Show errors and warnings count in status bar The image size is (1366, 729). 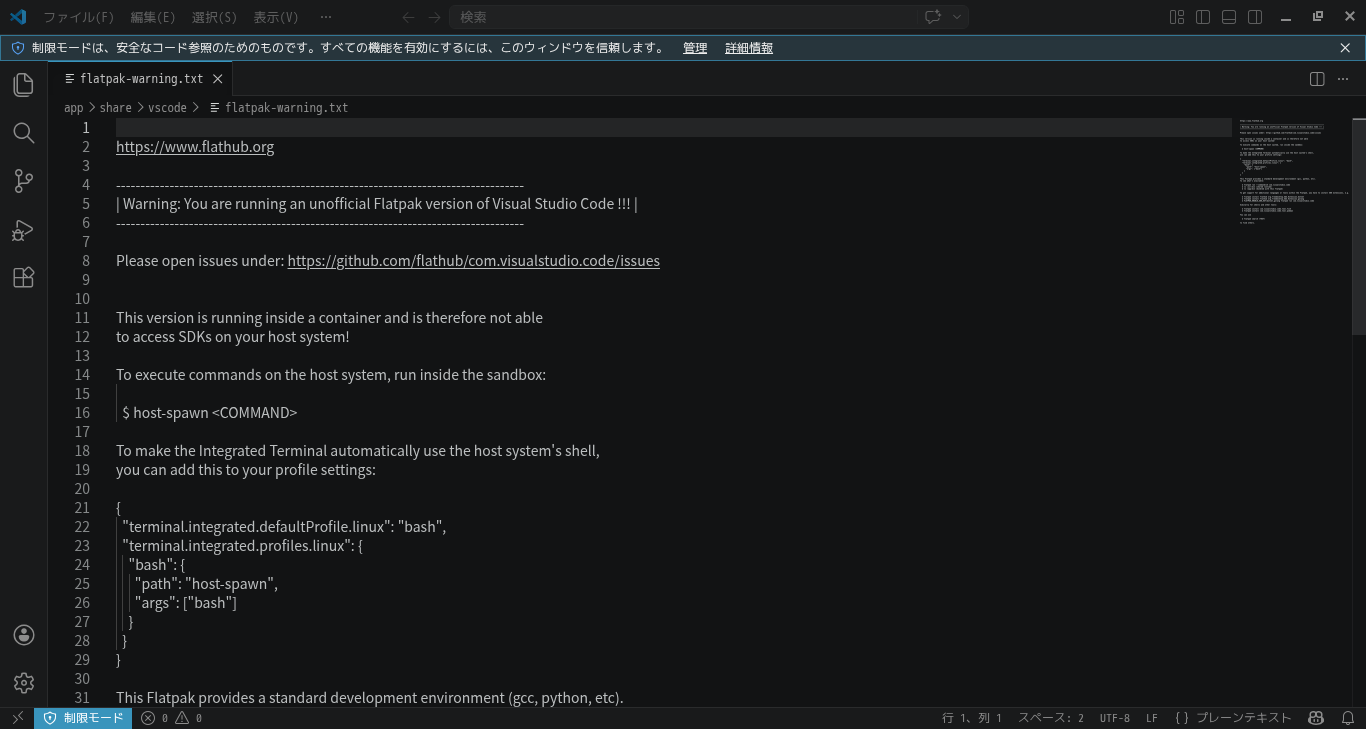[171, 718]
